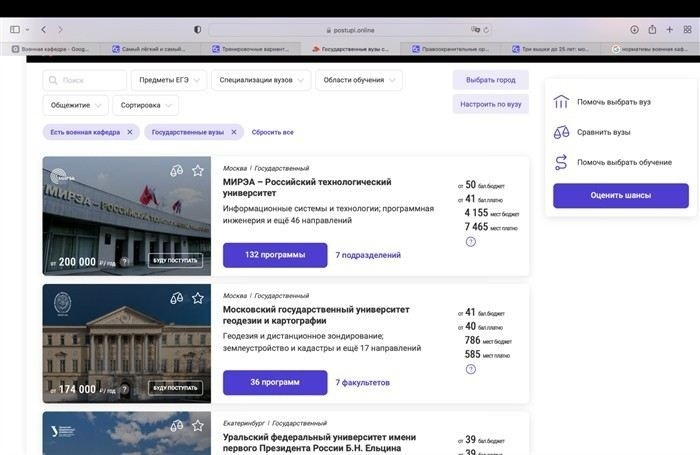
Task: Click price help icon on МИРЭА photo
Action: [x=125, y=262]
